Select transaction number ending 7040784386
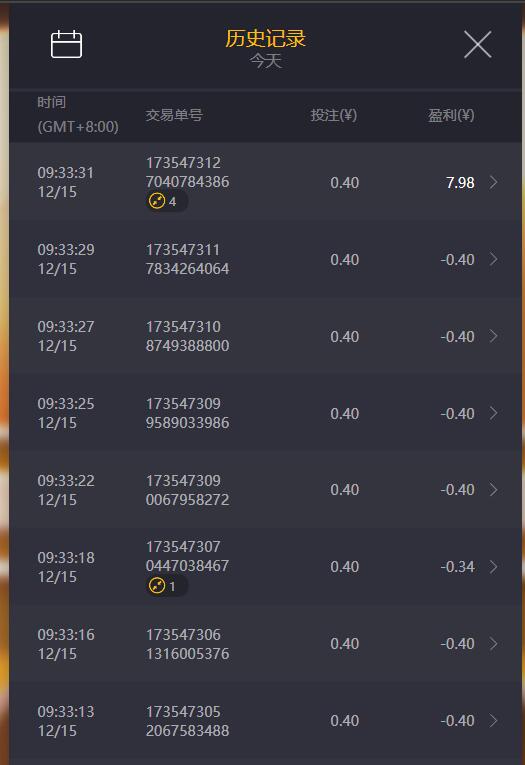 click(187, 172)
